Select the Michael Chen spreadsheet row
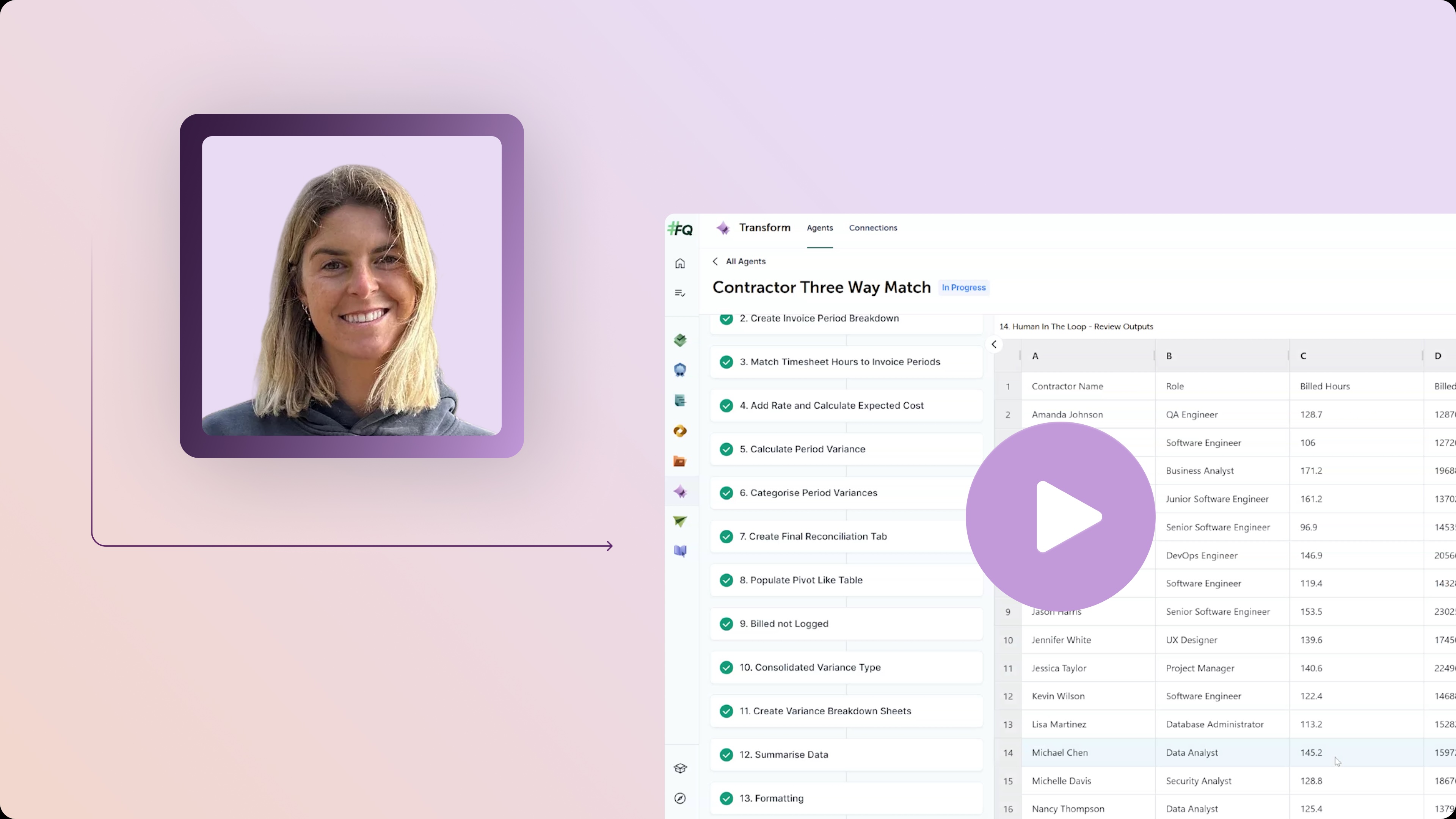 point(1059,752)
